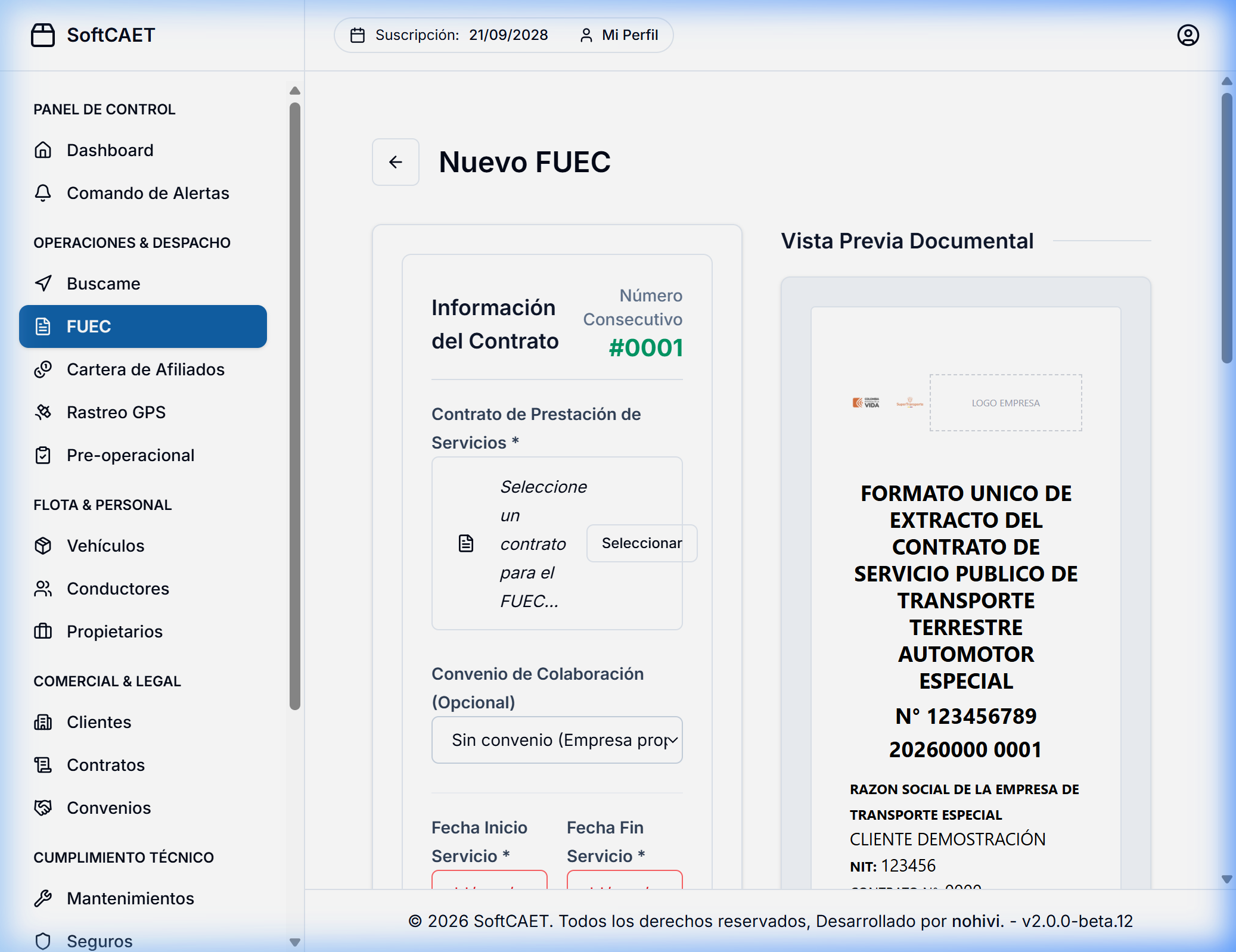Screen dimensions: 1236x952
Task: Go back using the arrow next to Nuevo FUEC
Action: 395,161
